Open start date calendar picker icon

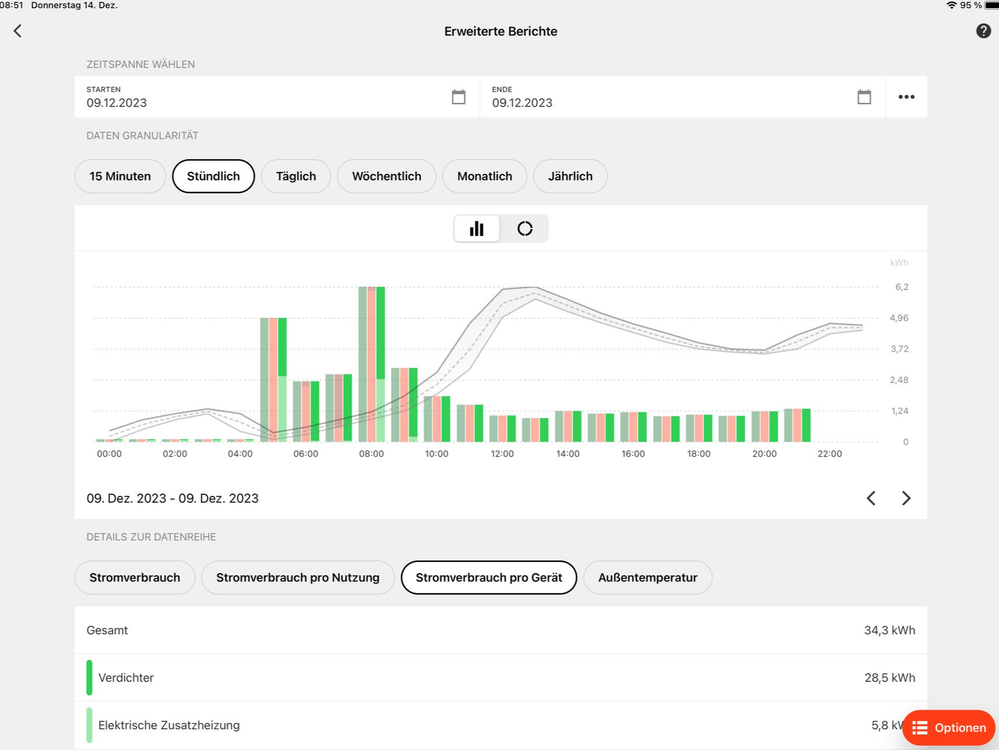pos(459,97)
